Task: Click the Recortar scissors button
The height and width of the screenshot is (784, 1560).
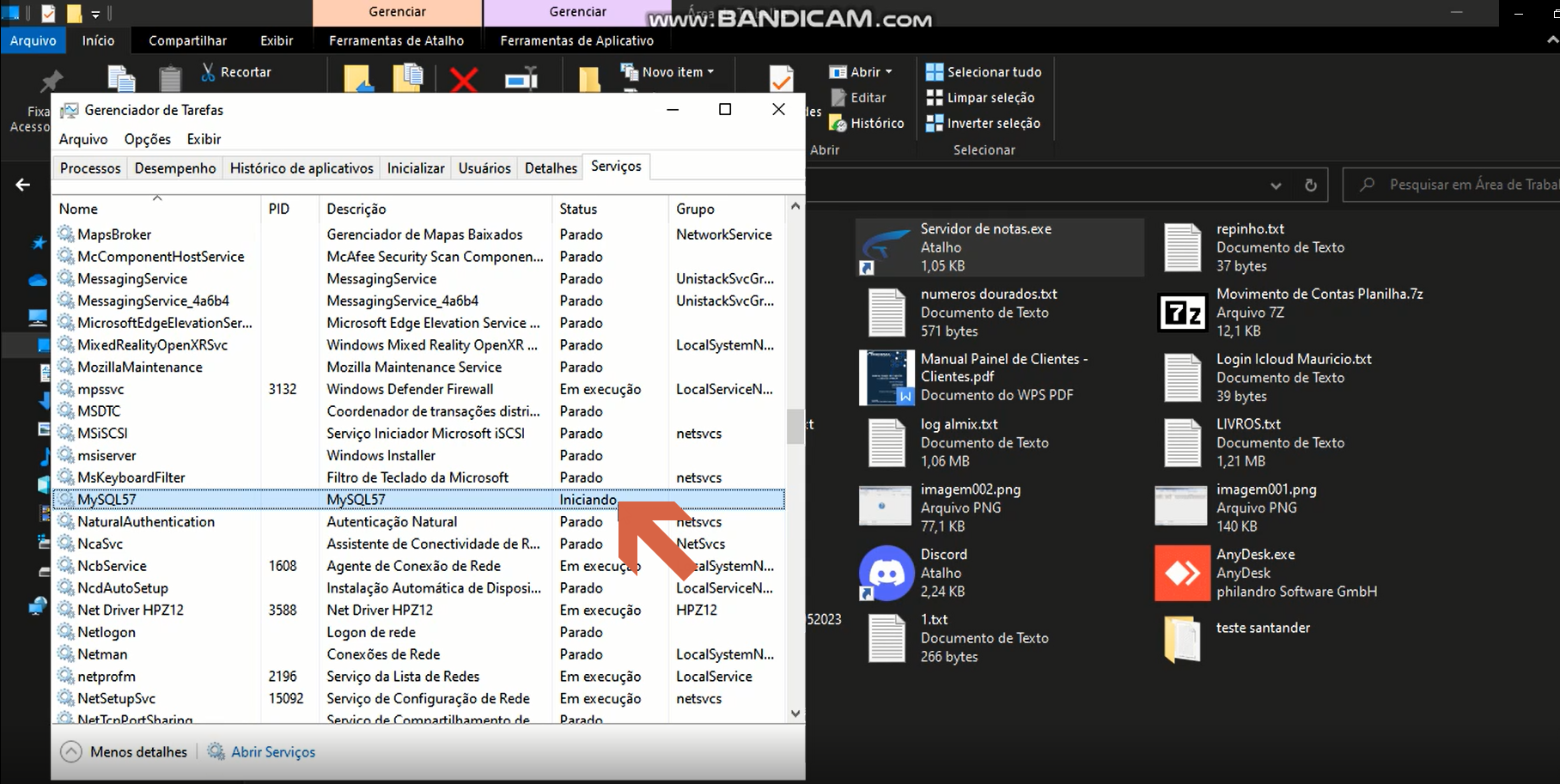Action: pos(236,72)
